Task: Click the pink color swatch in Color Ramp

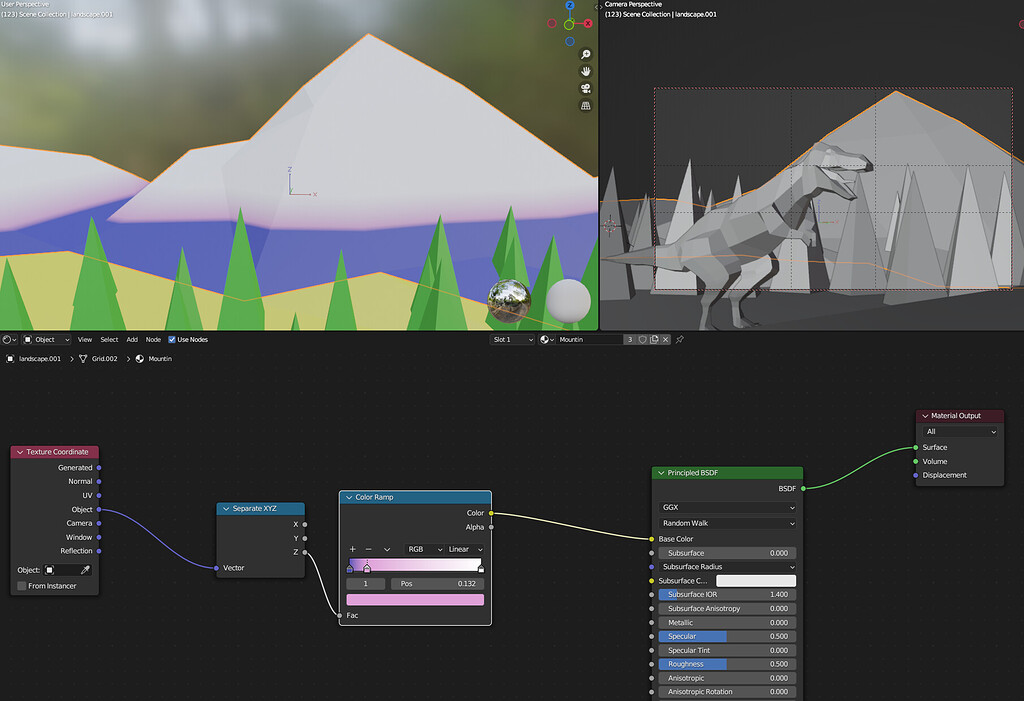Action: coord(415,599)
